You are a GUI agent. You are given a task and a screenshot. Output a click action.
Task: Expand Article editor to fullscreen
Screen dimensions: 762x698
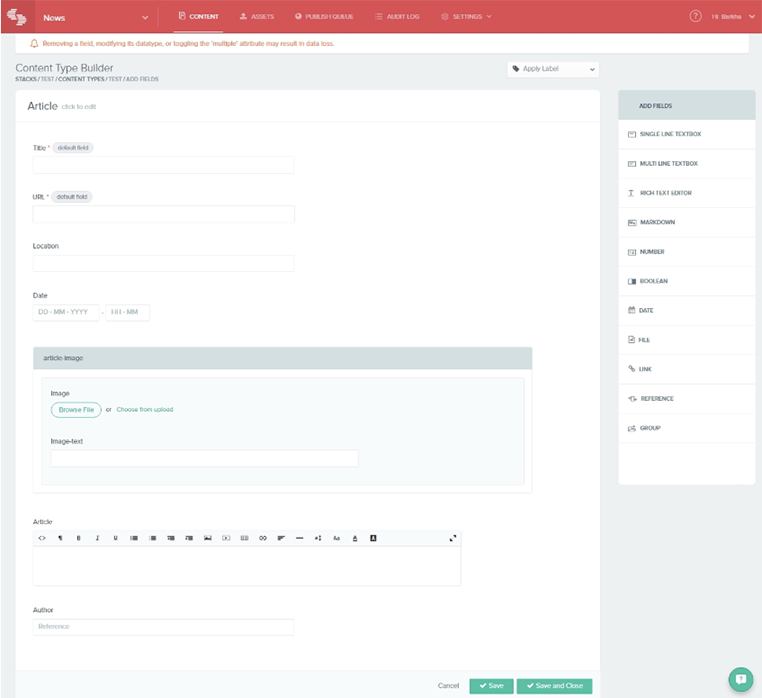(x=453, y=538)
